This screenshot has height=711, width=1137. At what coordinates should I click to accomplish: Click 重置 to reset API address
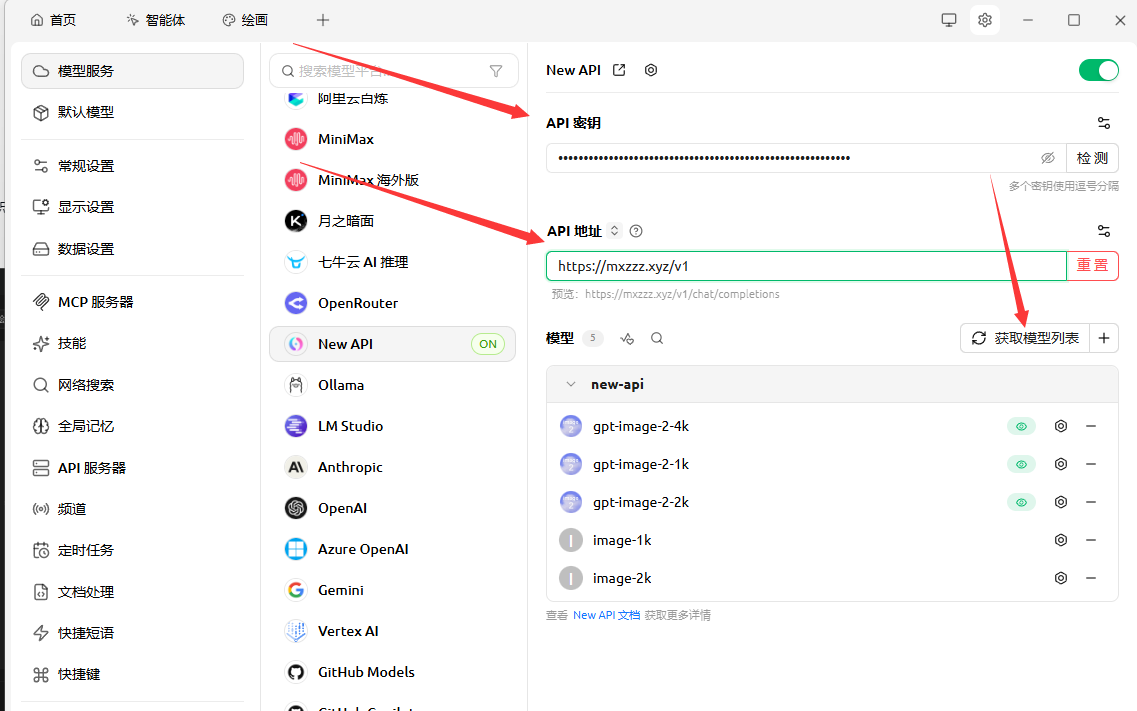pos(1092,266)
